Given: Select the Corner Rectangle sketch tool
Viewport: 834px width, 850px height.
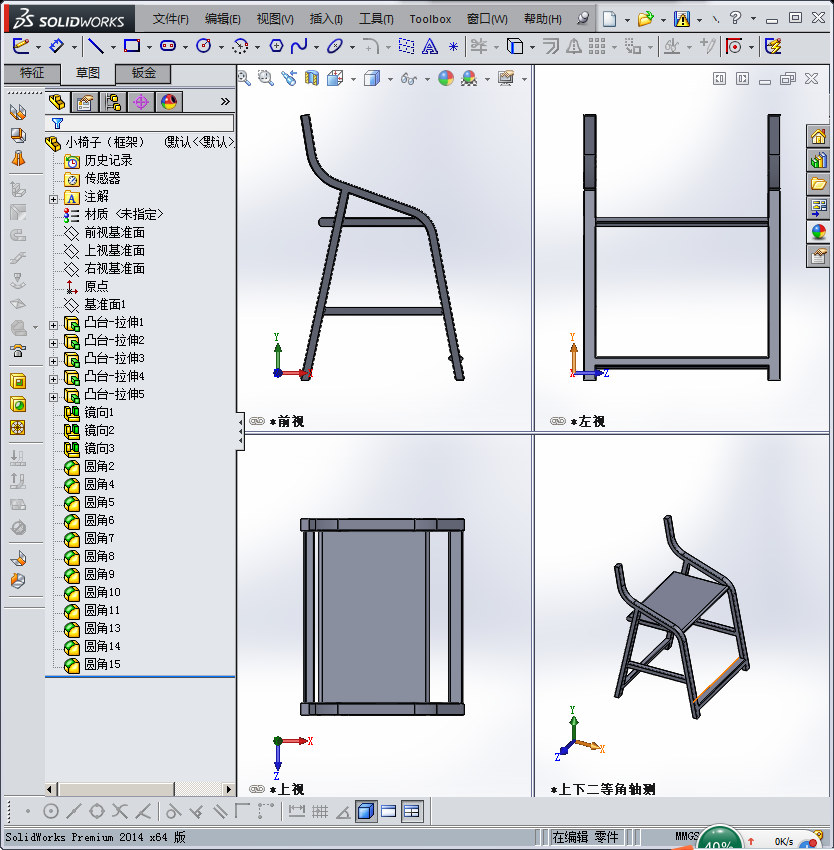Looking at the screenshot, I should pyautogui.click(x=132, y=45).
